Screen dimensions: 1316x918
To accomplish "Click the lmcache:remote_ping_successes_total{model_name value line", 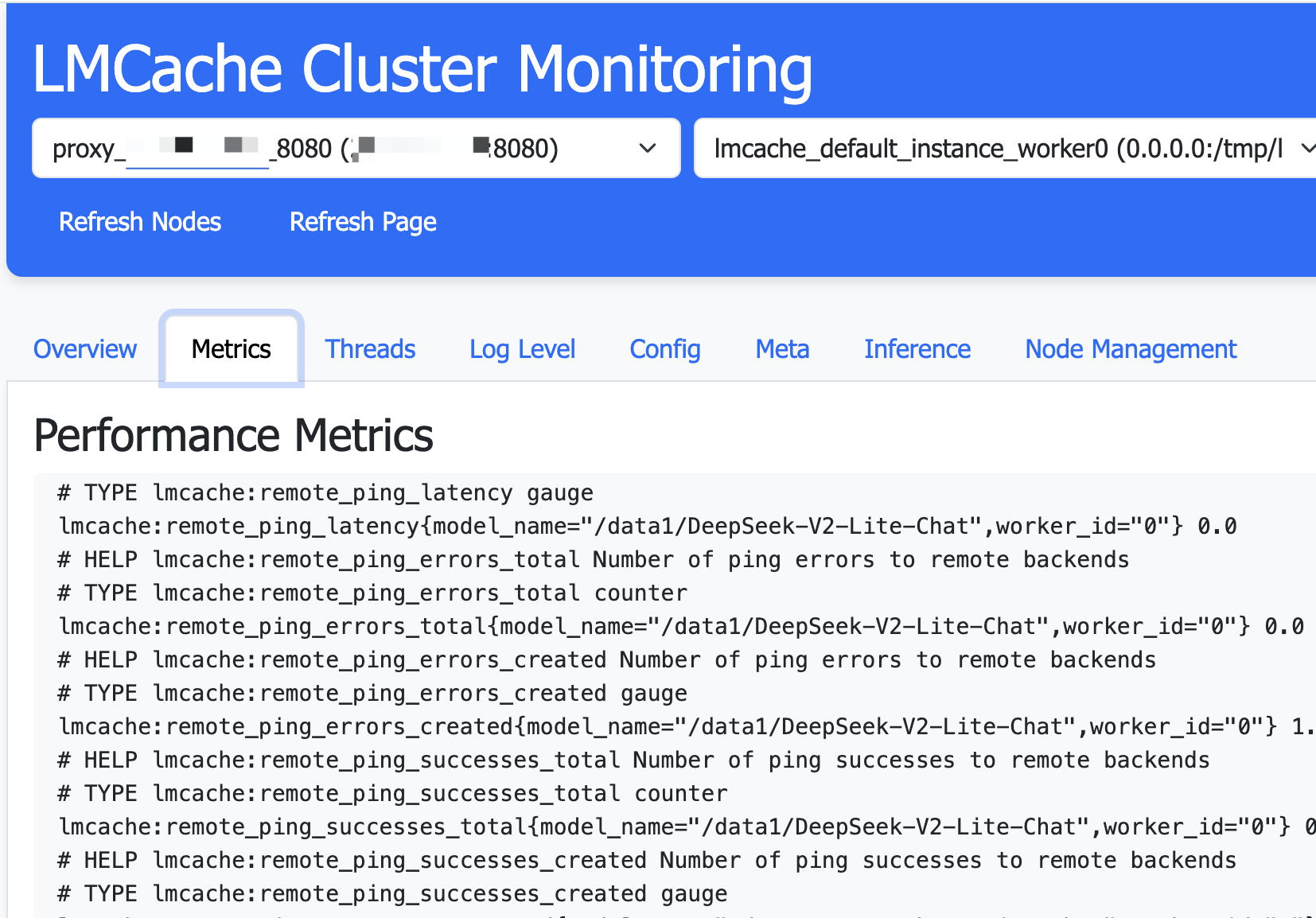I will [687, 827].
